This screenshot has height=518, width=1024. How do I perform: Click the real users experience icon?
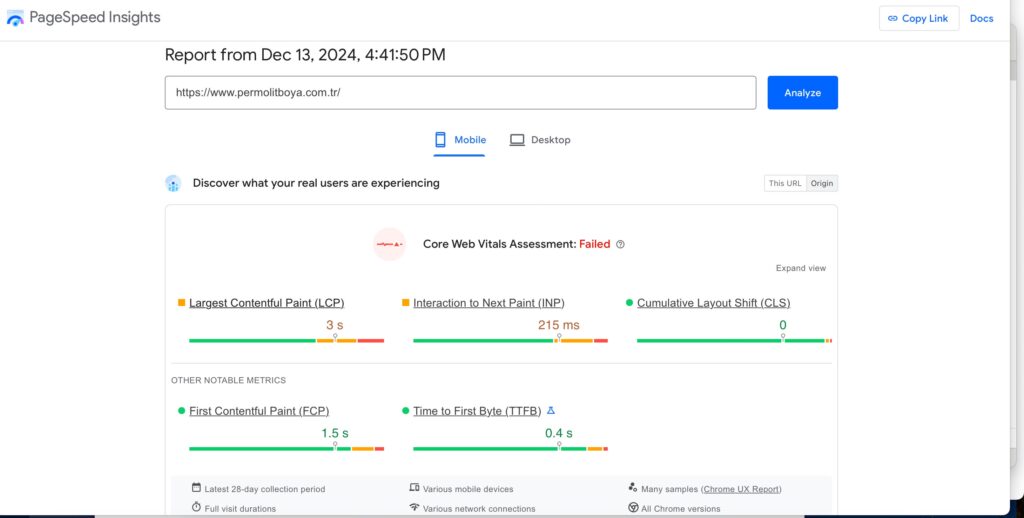pyautogui.click(x=173, y=183)
